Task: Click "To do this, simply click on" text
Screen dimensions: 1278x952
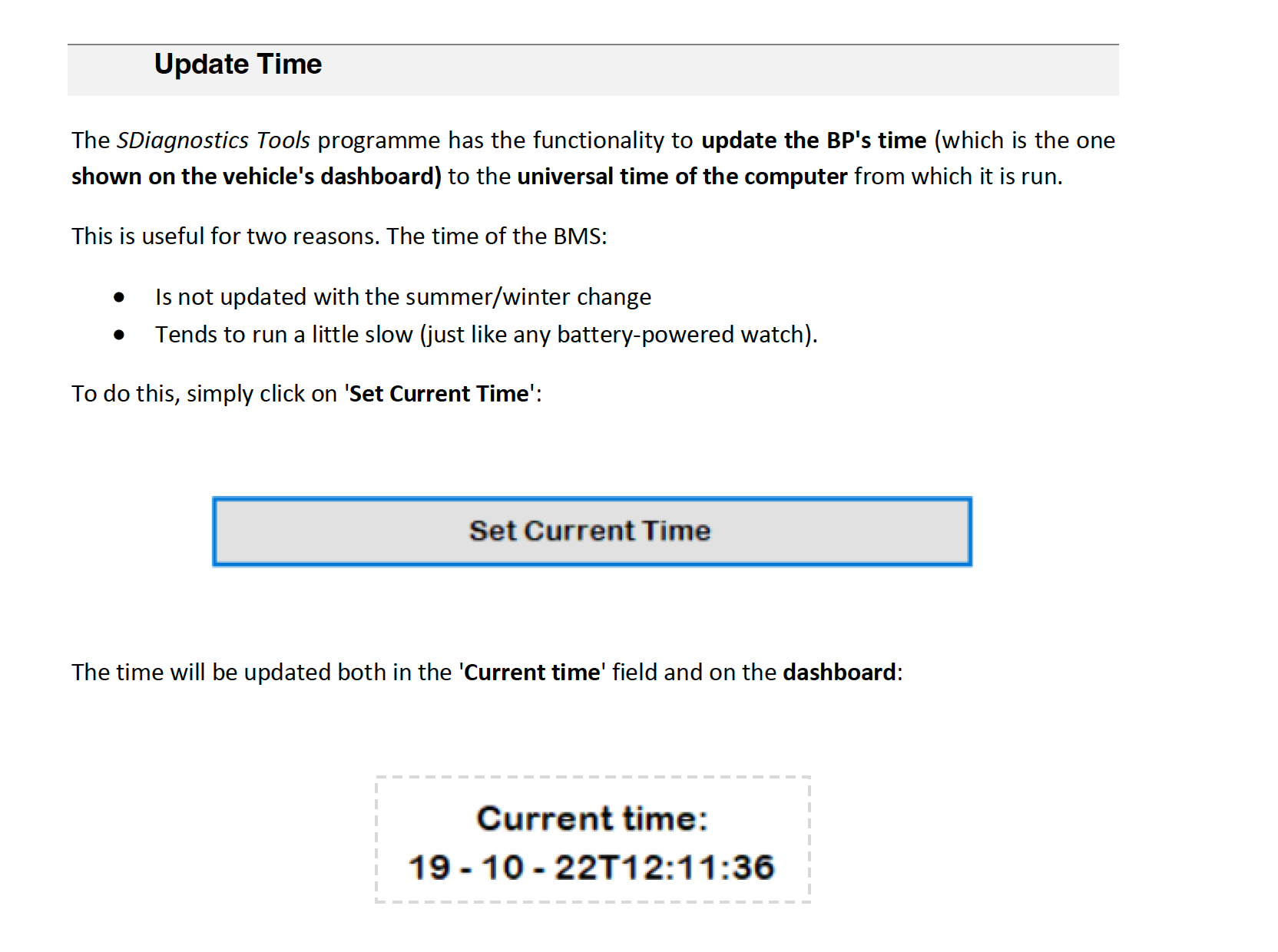Action: 204,394
